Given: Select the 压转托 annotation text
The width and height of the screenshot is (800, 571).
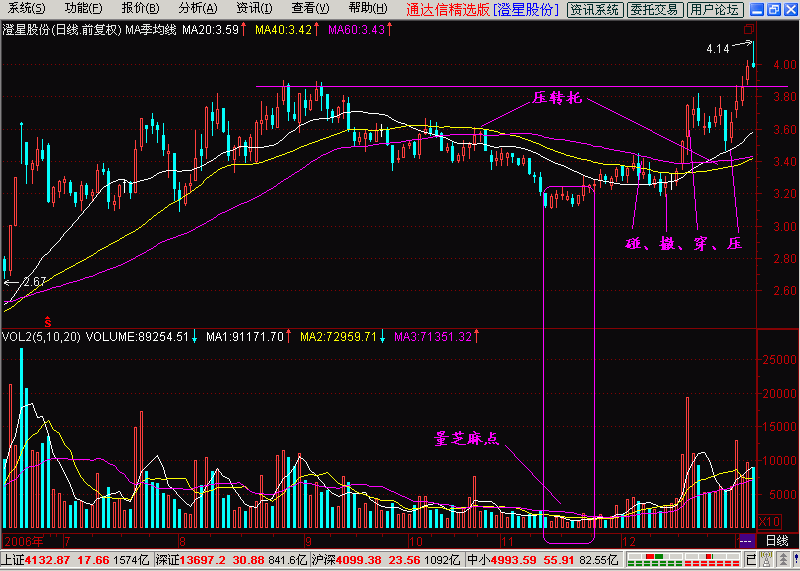Looking at the screenshot, I should click(x=554, y=99).
